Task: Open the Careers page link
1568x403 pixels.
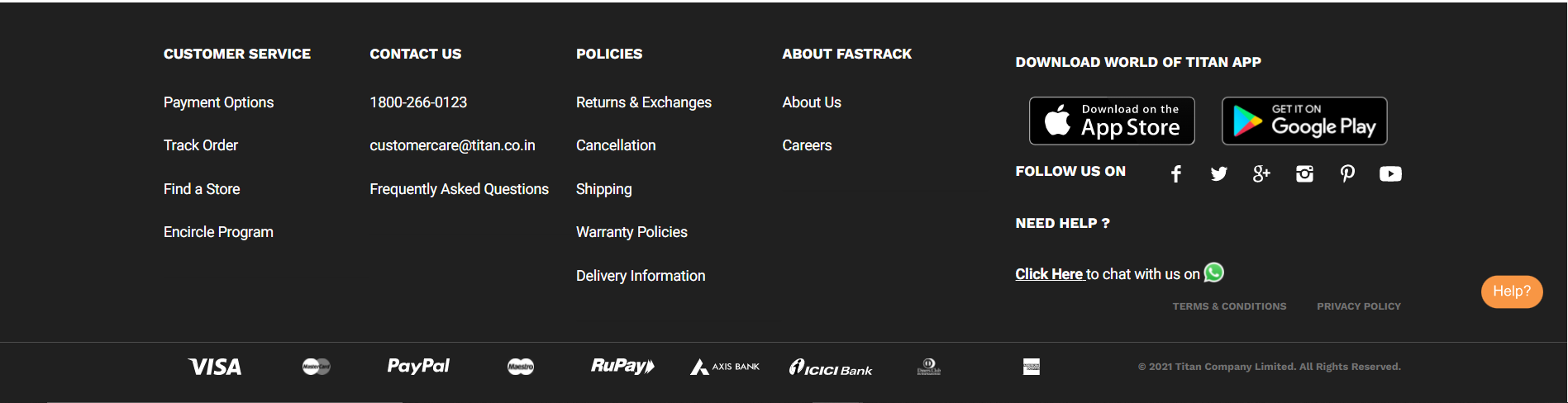Action: coord(807,145)
